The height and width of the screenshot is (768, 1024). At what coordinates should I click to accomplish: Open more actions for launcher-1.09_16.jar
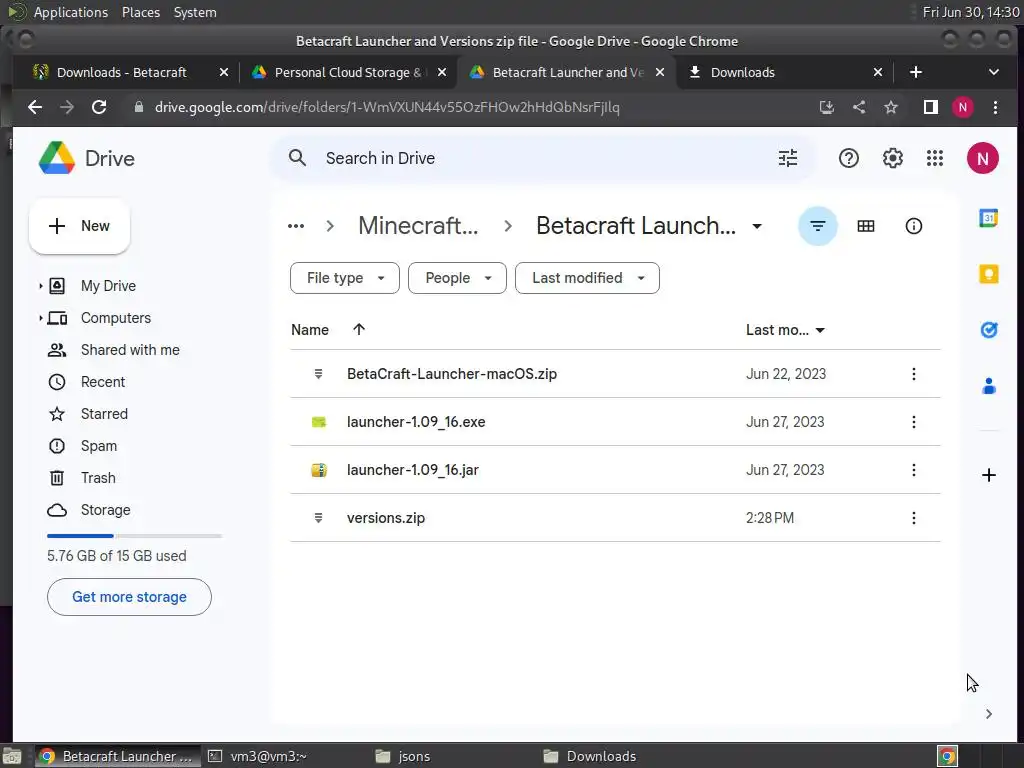tap(913, 470)
